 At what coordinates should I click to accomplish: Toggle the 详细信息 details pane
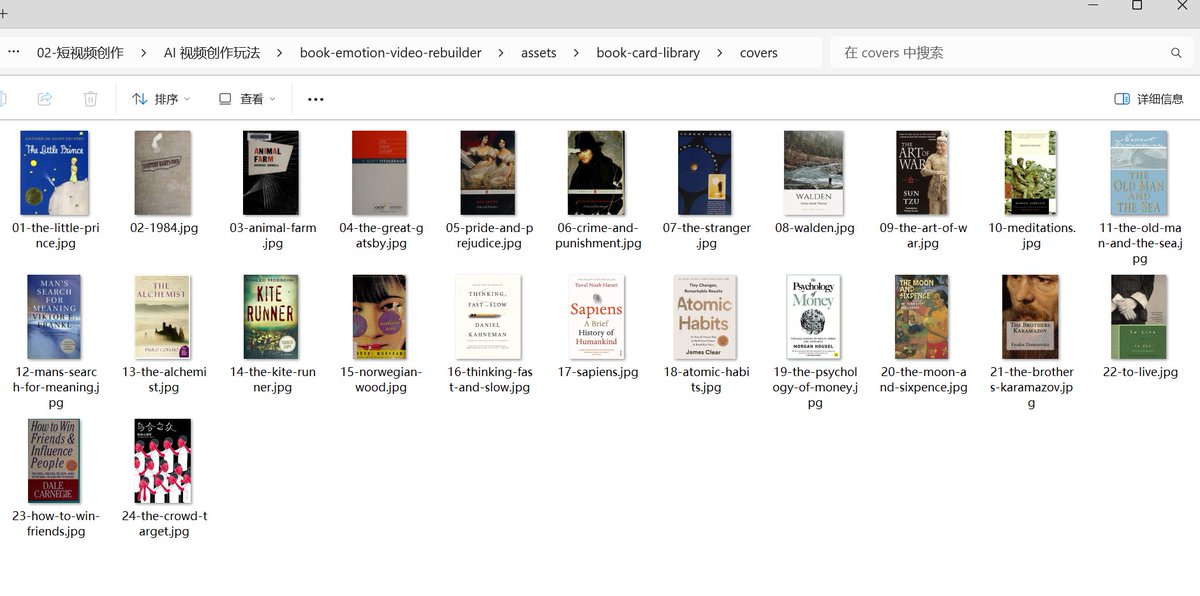1149,99
